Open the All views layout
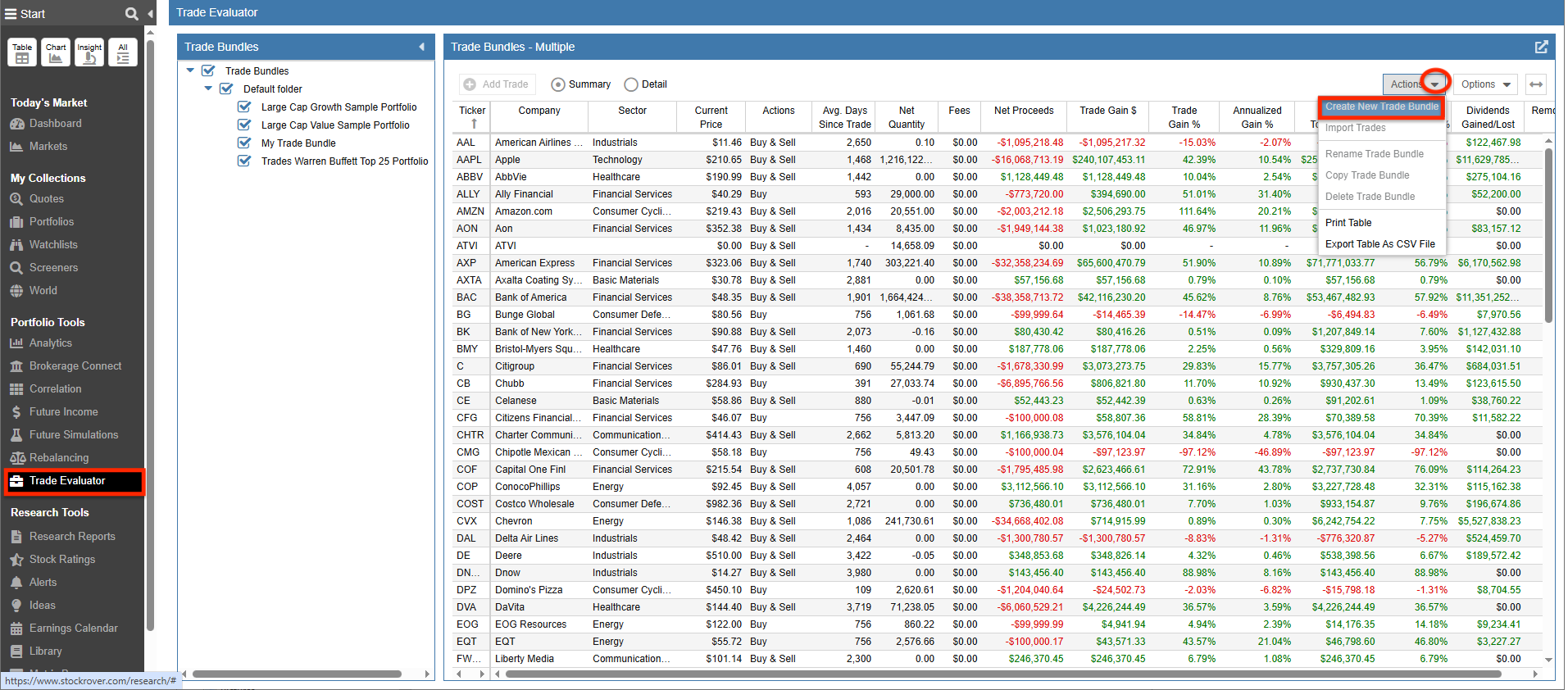The height and width of the screenshot is (690, 1568). point(123,52)
